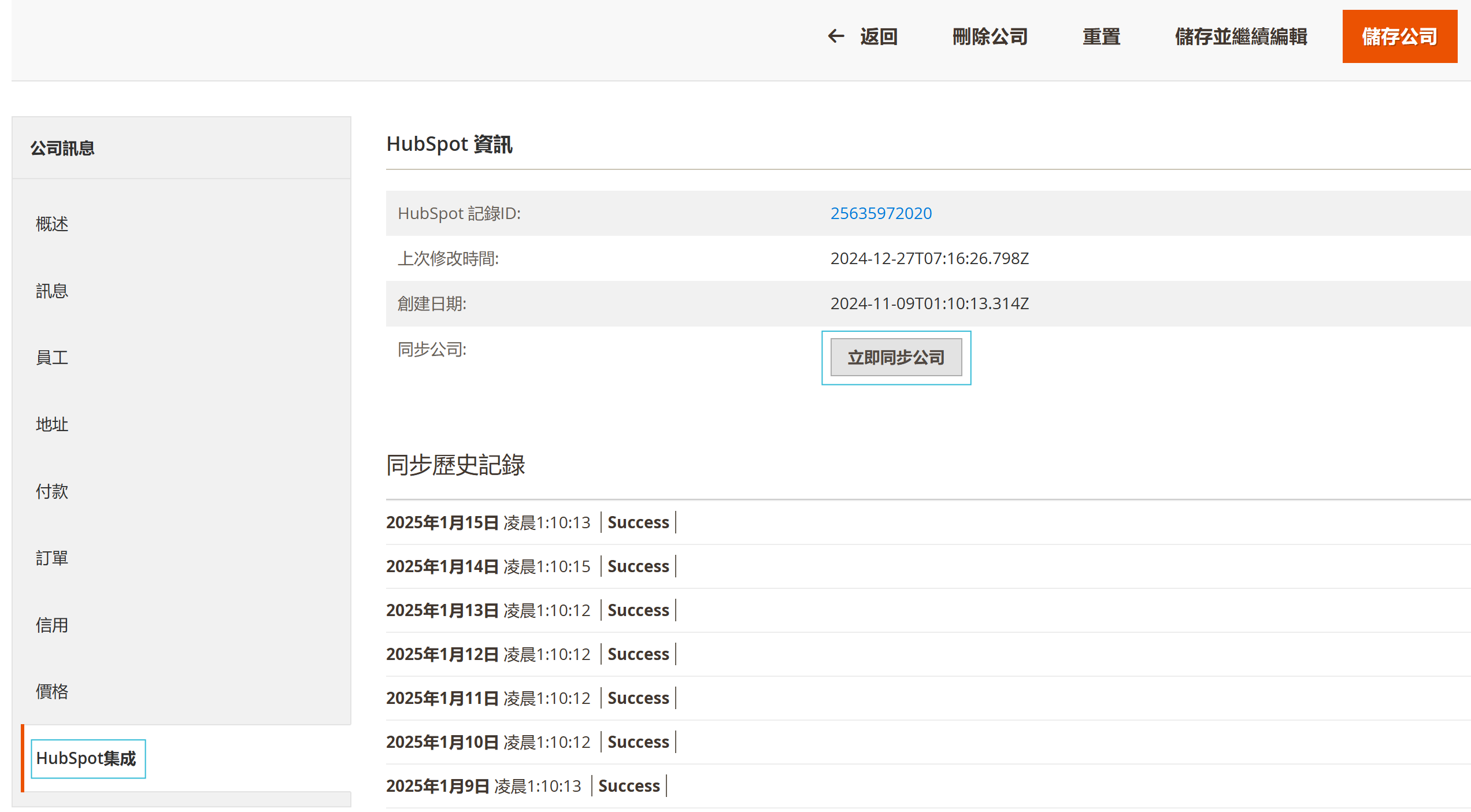Click the 創建日期 label

[432, 303]
